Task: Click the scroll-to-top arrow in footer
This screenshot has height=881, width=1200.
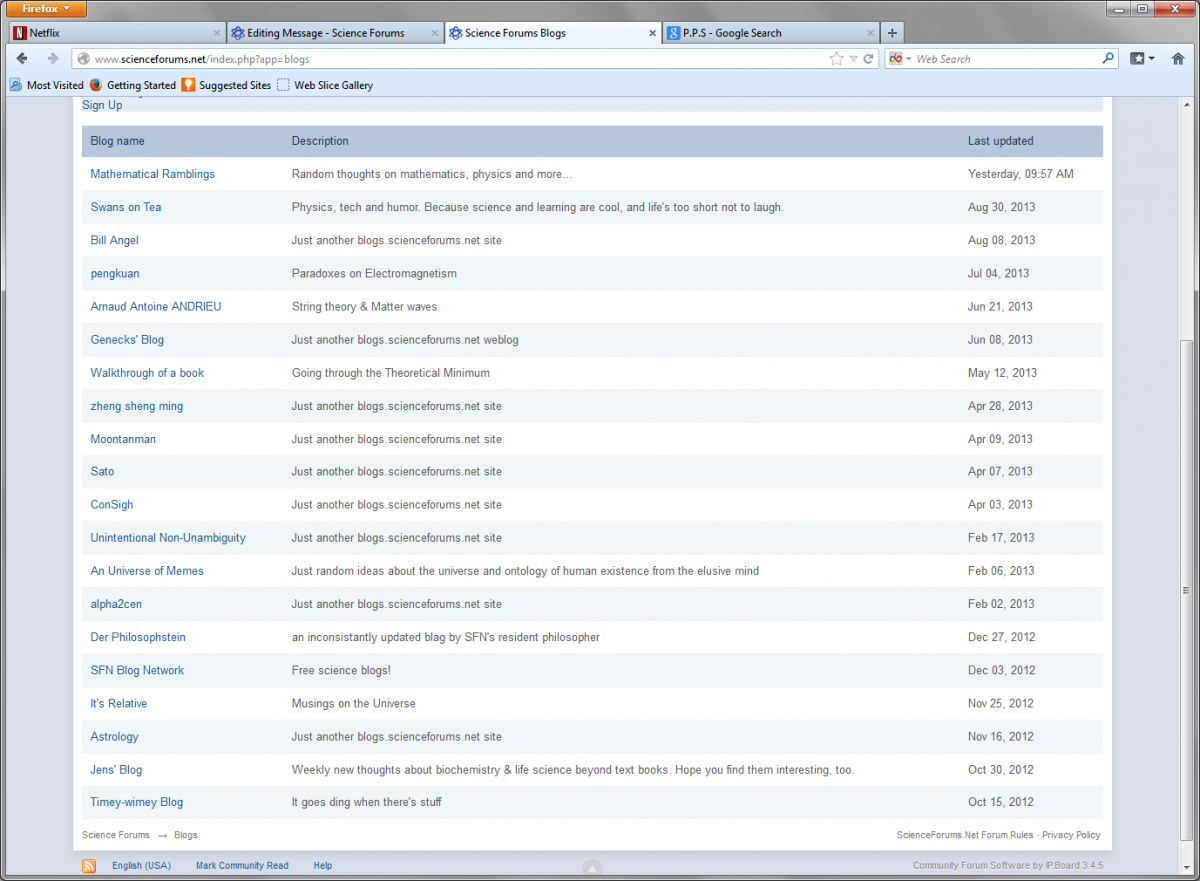Action: tap(592, 867)
